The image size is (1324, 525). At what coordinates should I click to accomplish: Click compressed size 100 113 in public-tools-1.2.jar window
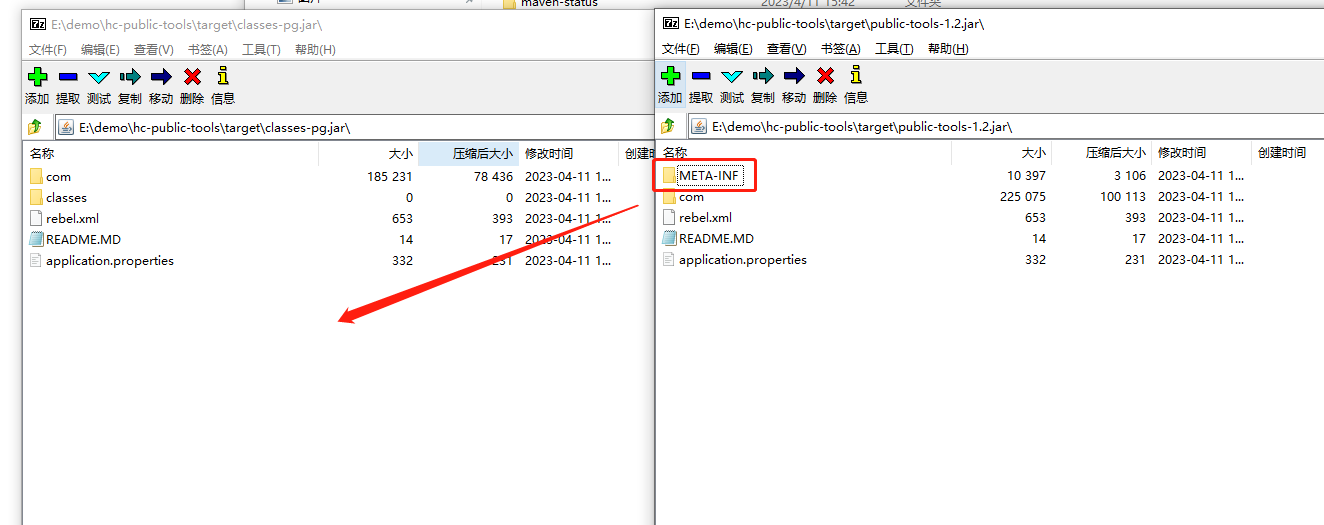click(1123, 197)
